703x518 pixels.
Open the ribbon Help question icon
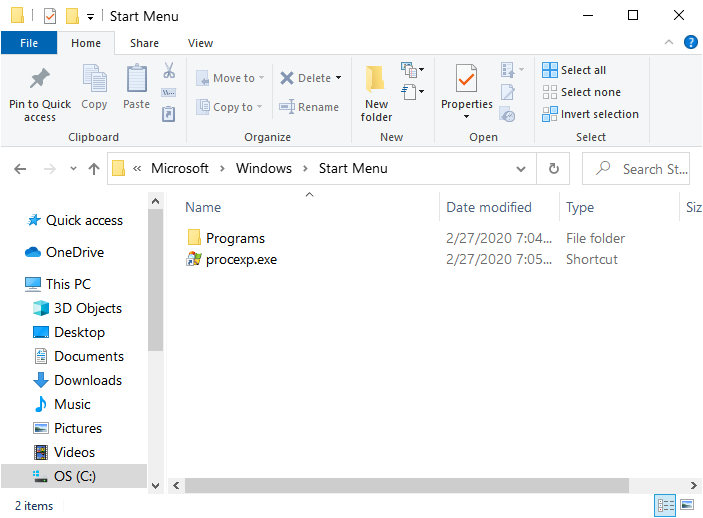[690, 43]
